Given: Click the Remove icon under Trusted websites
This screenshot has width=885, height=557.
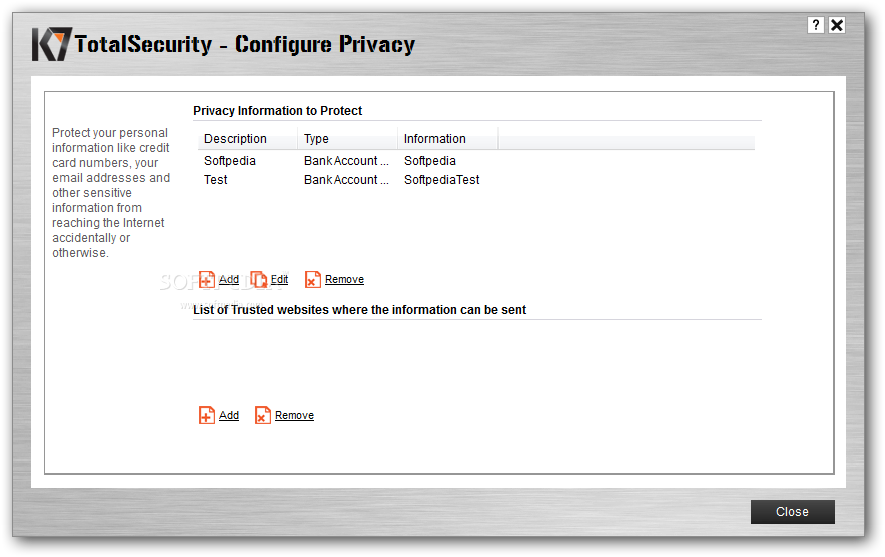Looking at the screenshot, I should click(x=262, y=415).
